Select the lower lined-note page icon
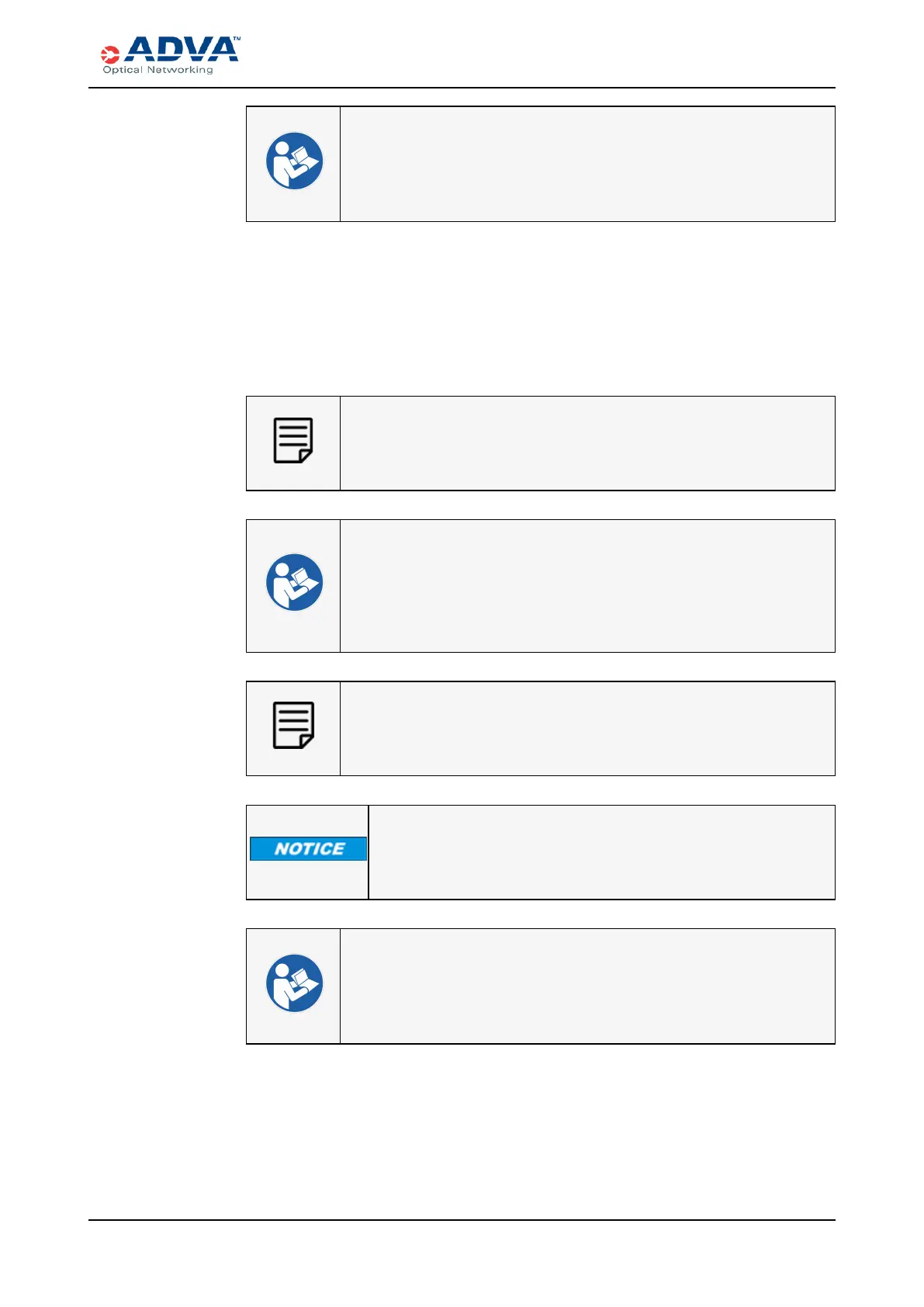The height and width of the screenshot is (1307, 924). (x=293, y=726)
